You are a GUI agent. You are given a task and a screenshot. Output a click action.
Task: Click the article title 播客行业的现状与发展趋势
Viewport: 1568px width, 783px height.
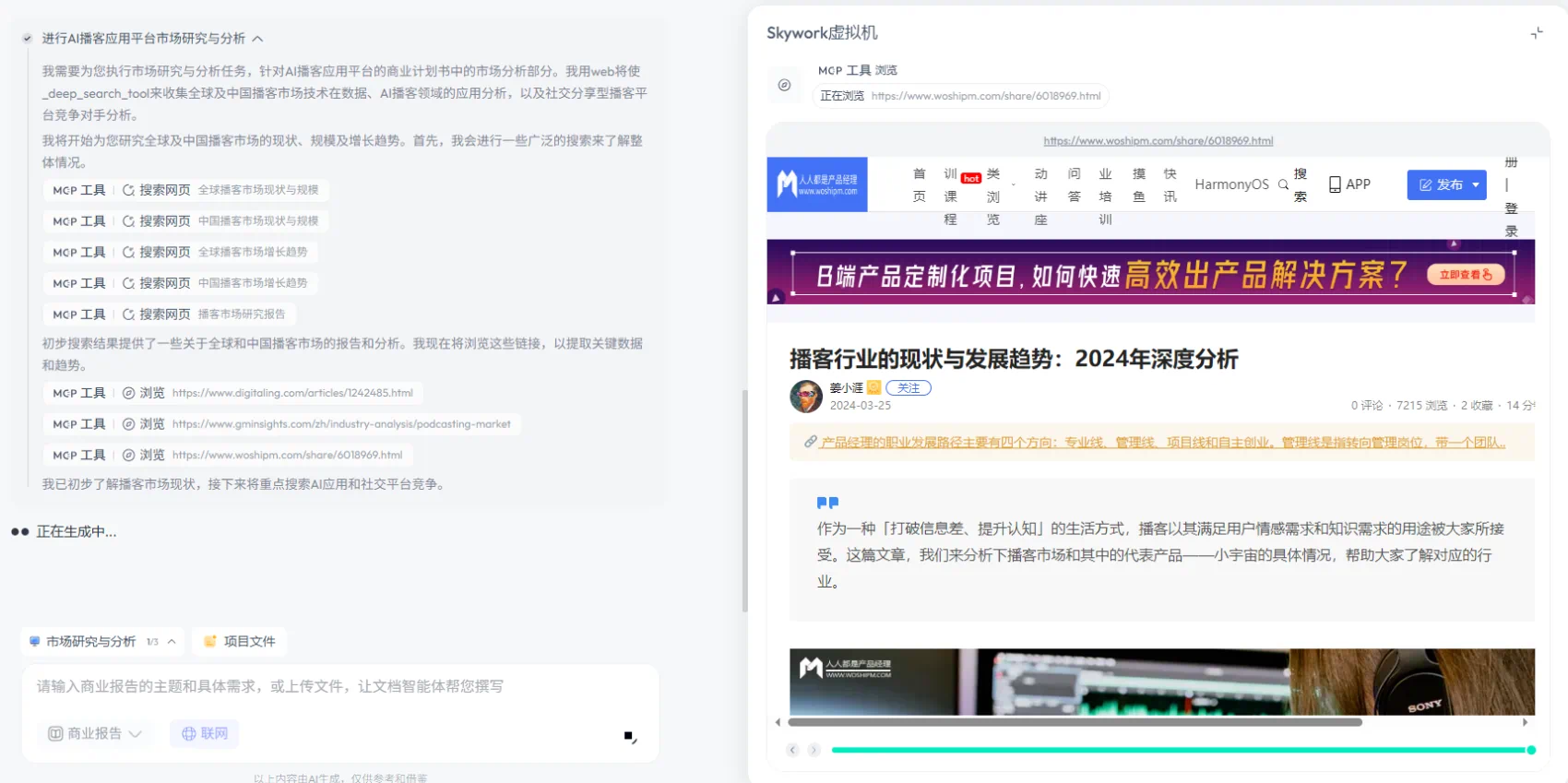point(1014,359)
